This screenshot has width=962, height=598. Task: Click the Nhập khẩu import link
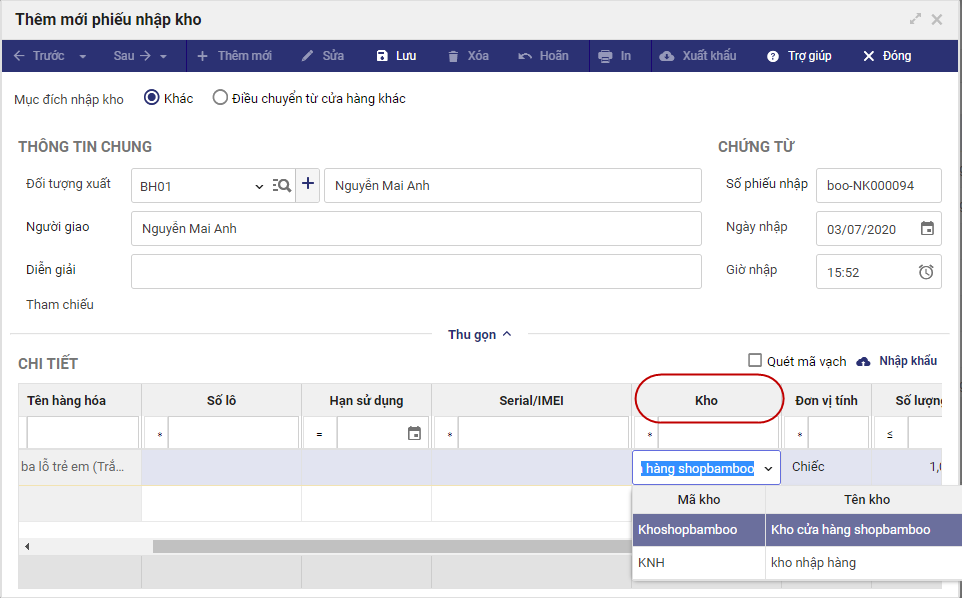(897, 361)
